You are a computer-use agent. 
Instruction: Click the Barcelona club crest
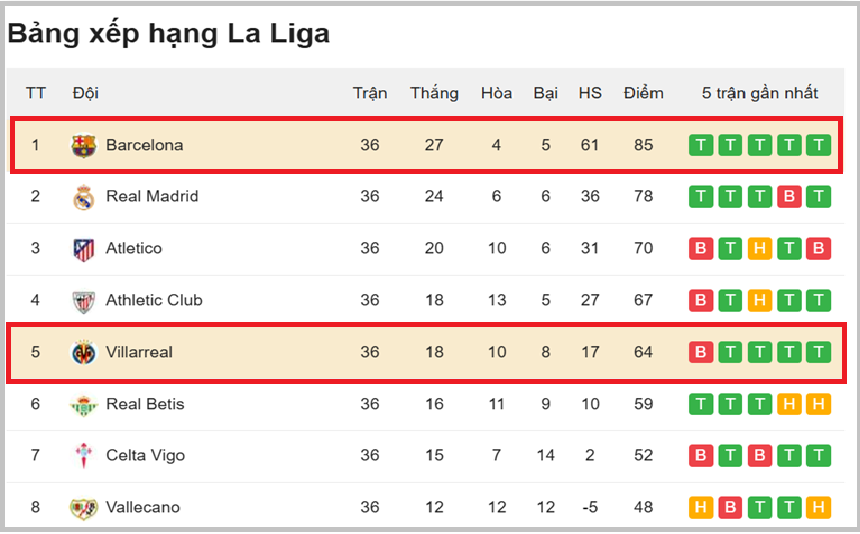pos(83,146)
